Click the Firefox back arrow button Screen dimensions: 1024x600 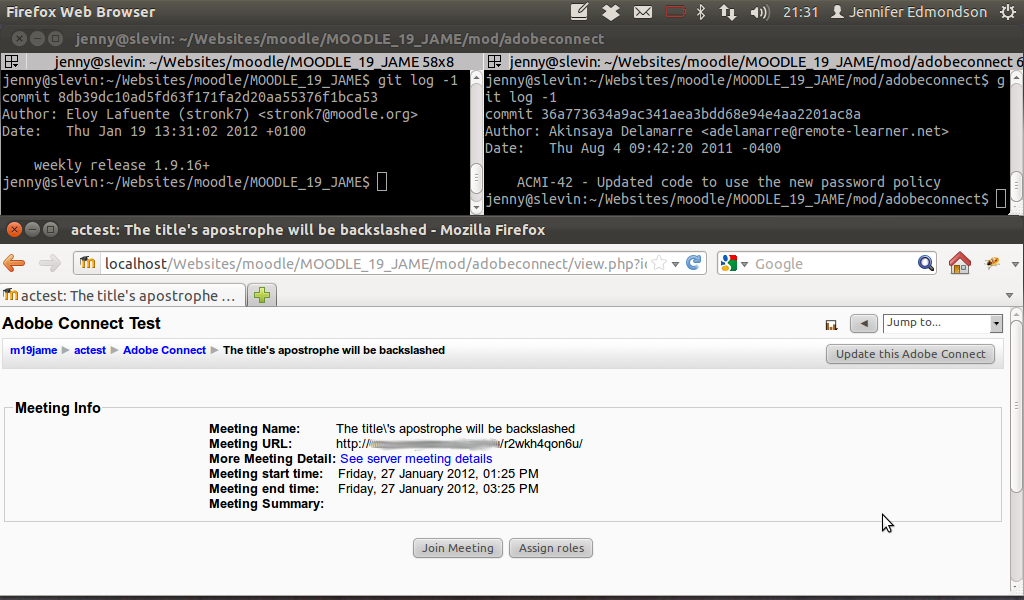[14, 263]
